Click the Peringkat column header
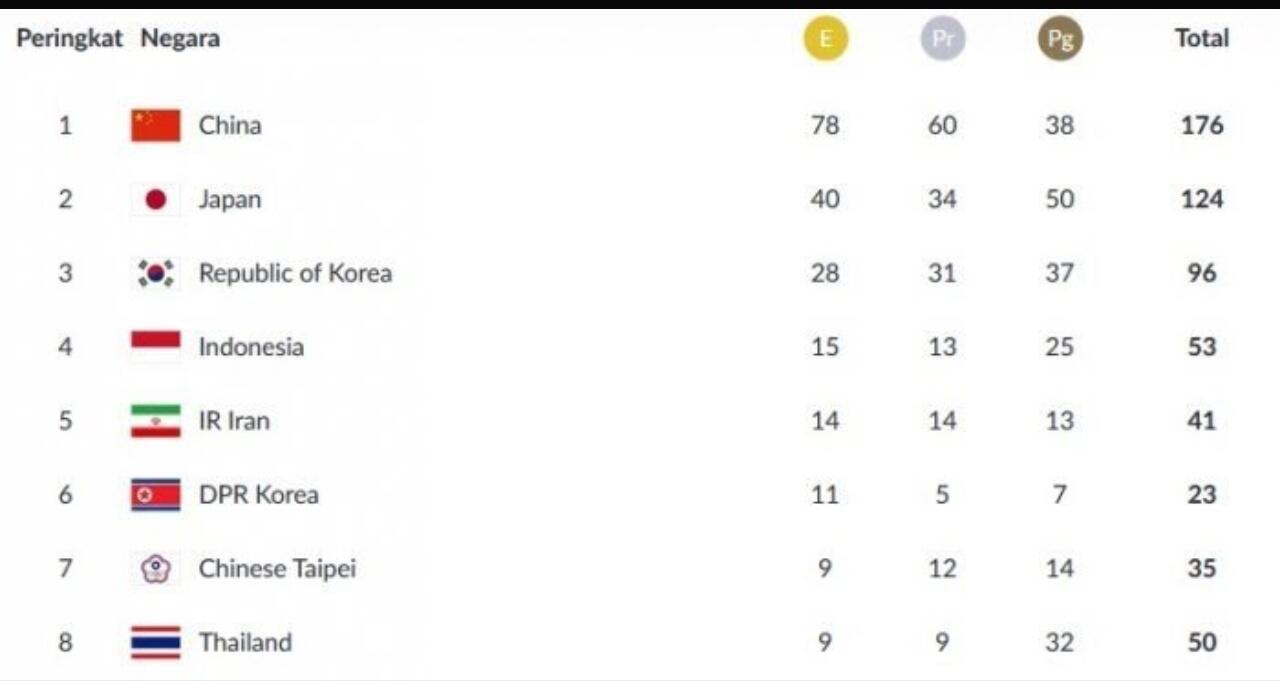Viewport: 1280px width, 681px height. [x=69, y=39]
